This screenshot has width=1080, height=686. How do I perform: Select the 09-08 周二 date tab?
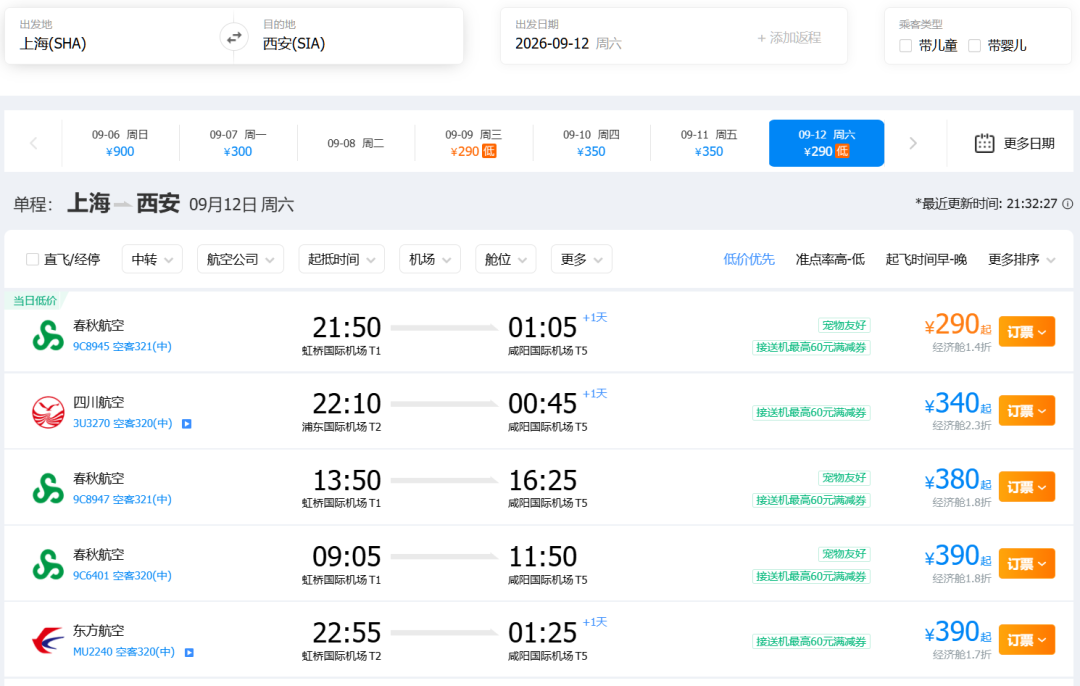pos(355,143)
